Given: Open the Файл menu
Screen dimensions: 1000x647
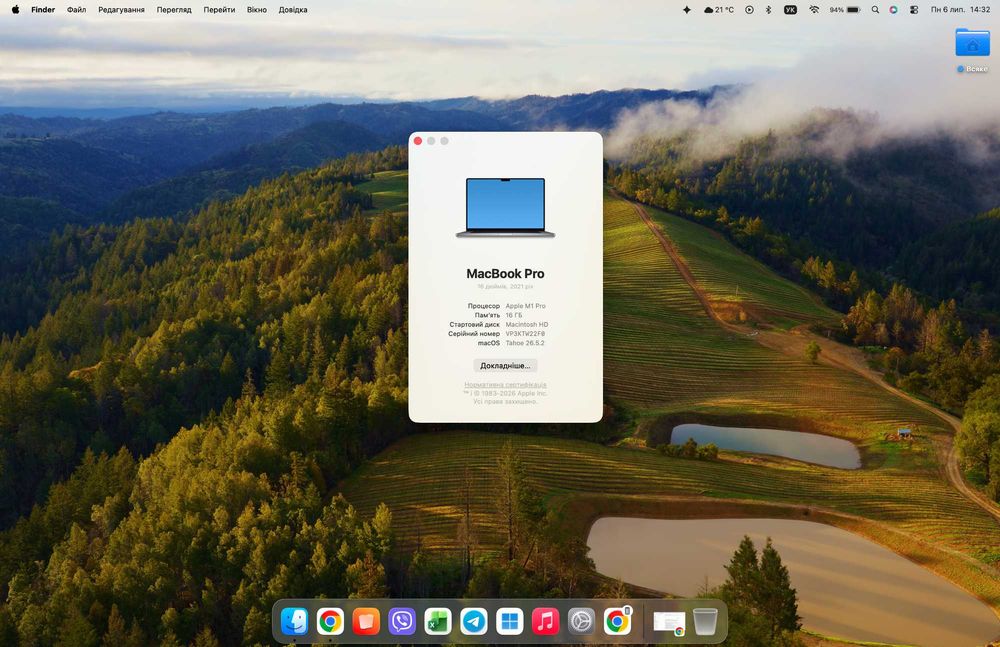Looking at the screenshot, I should click(x=77, y=10).
